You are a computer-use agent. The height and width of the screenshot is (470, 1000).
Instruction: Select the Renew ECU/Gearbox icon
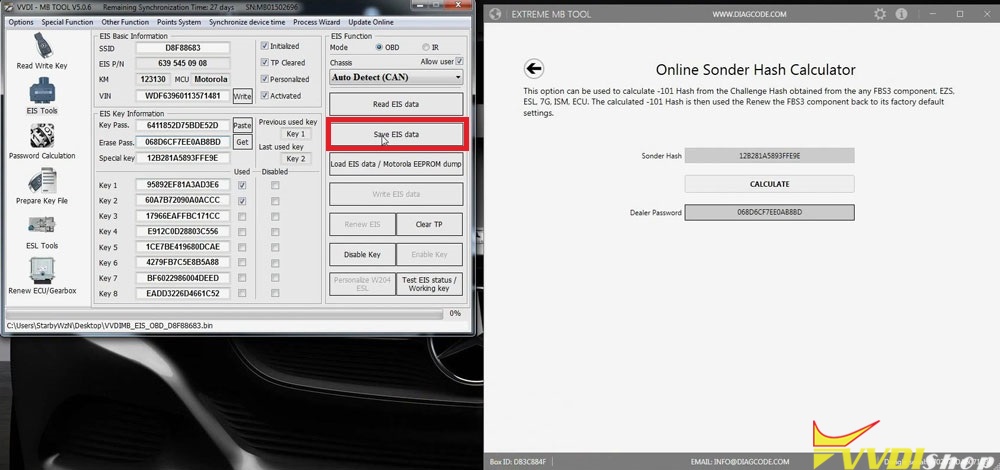point(42,272)
